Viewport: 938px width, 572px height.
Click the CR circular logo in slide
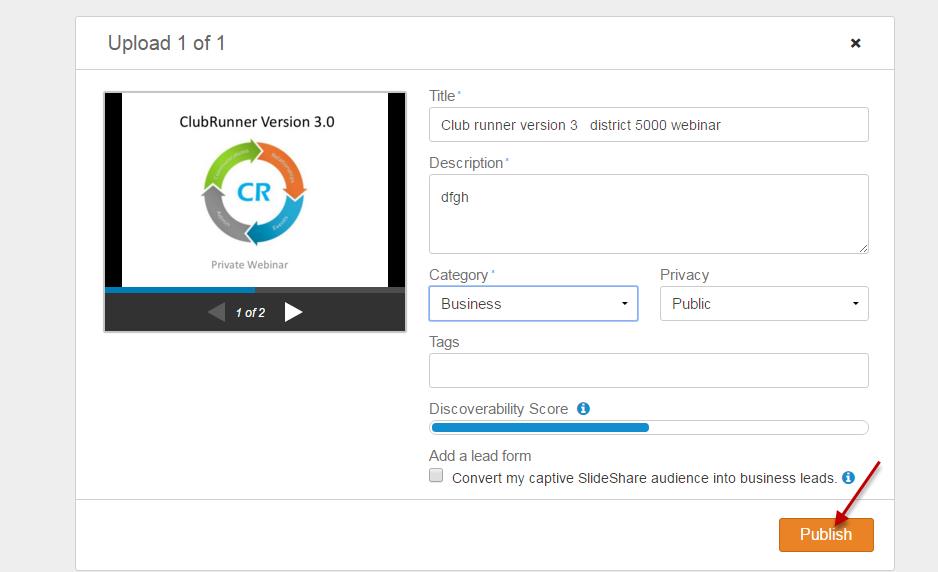254,191
